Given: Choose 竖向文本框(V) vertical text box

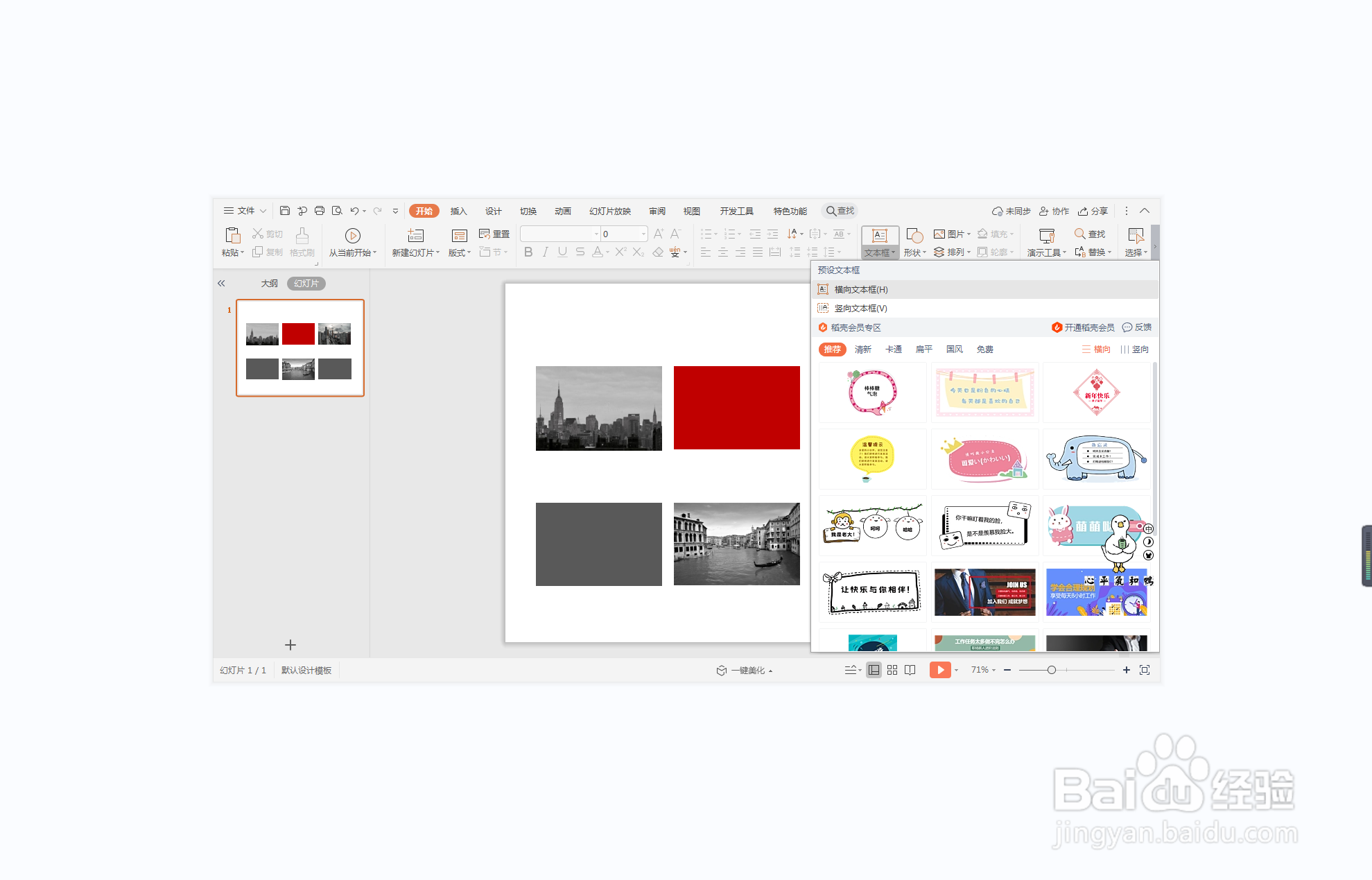Looking at the screenshot, I should click(860, 309).
